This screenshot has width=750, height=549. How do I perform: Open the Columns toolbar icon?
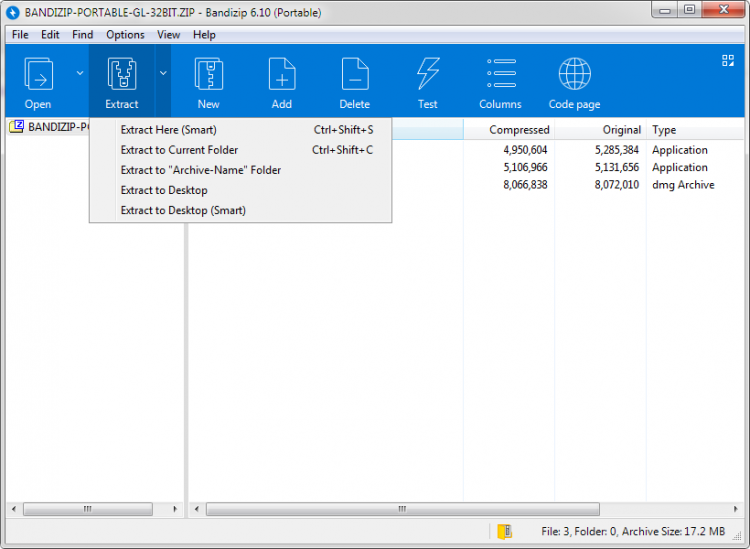pos(501,74)
